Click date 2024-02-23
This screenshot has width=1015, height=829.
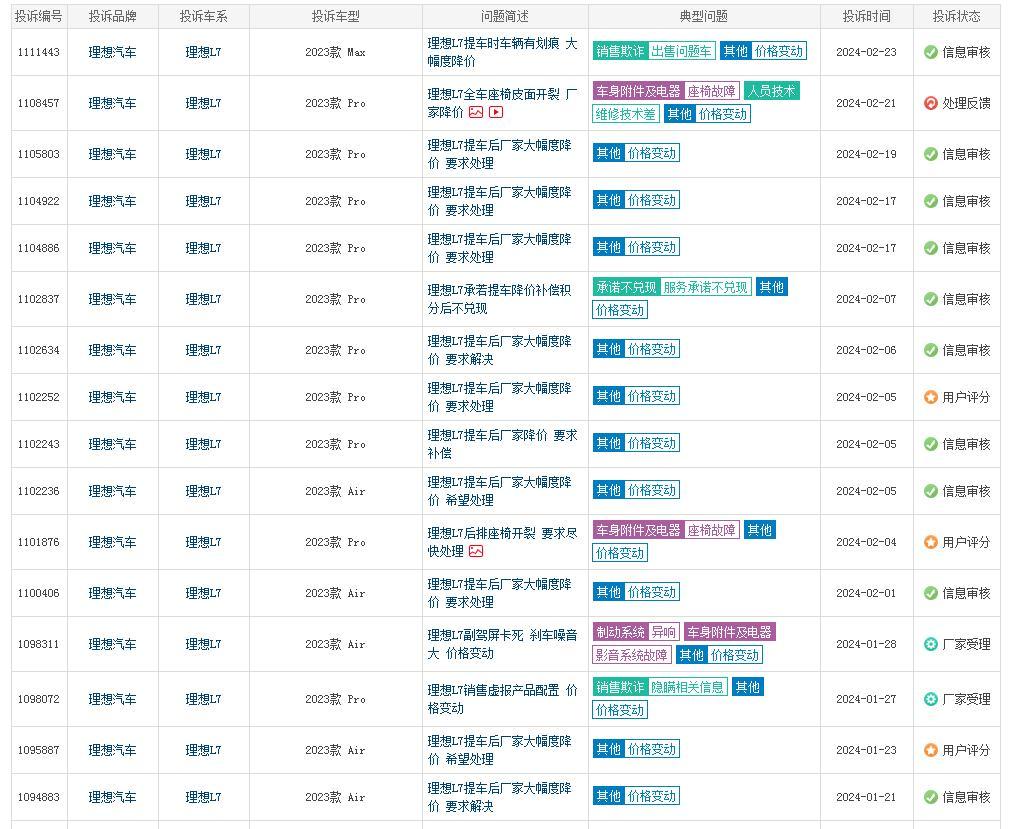(866, 52)
